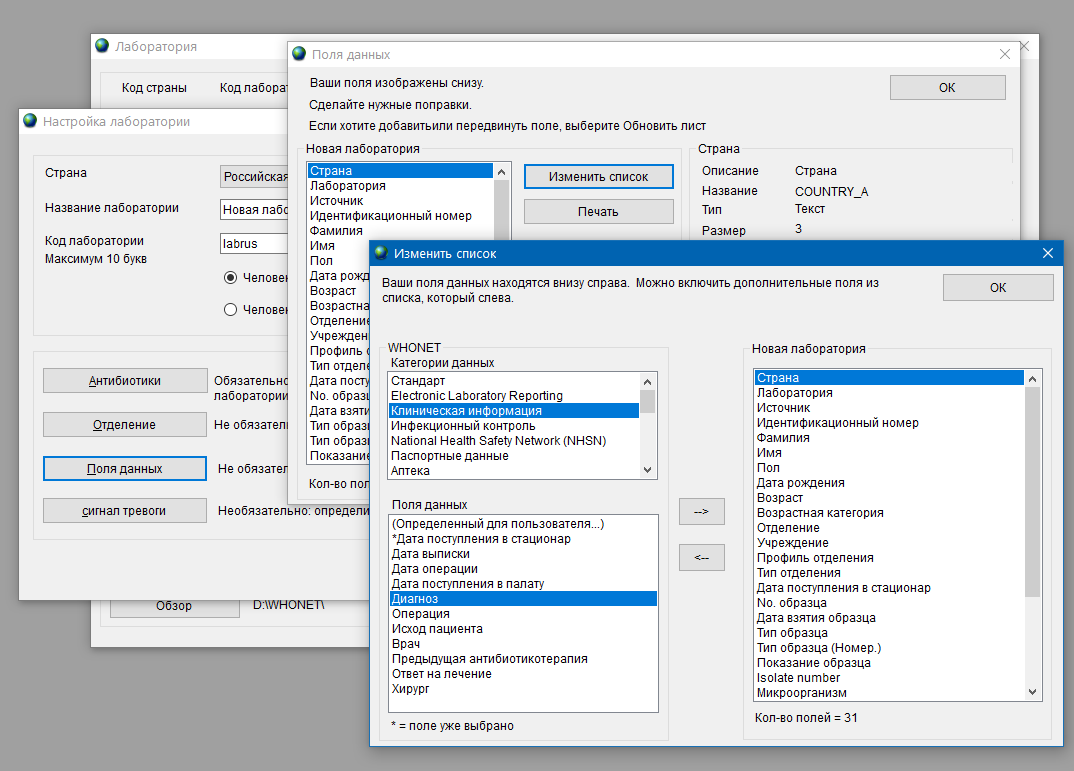Click OK in the Поля данных window
1074x771 pixels.
[947, 88]
